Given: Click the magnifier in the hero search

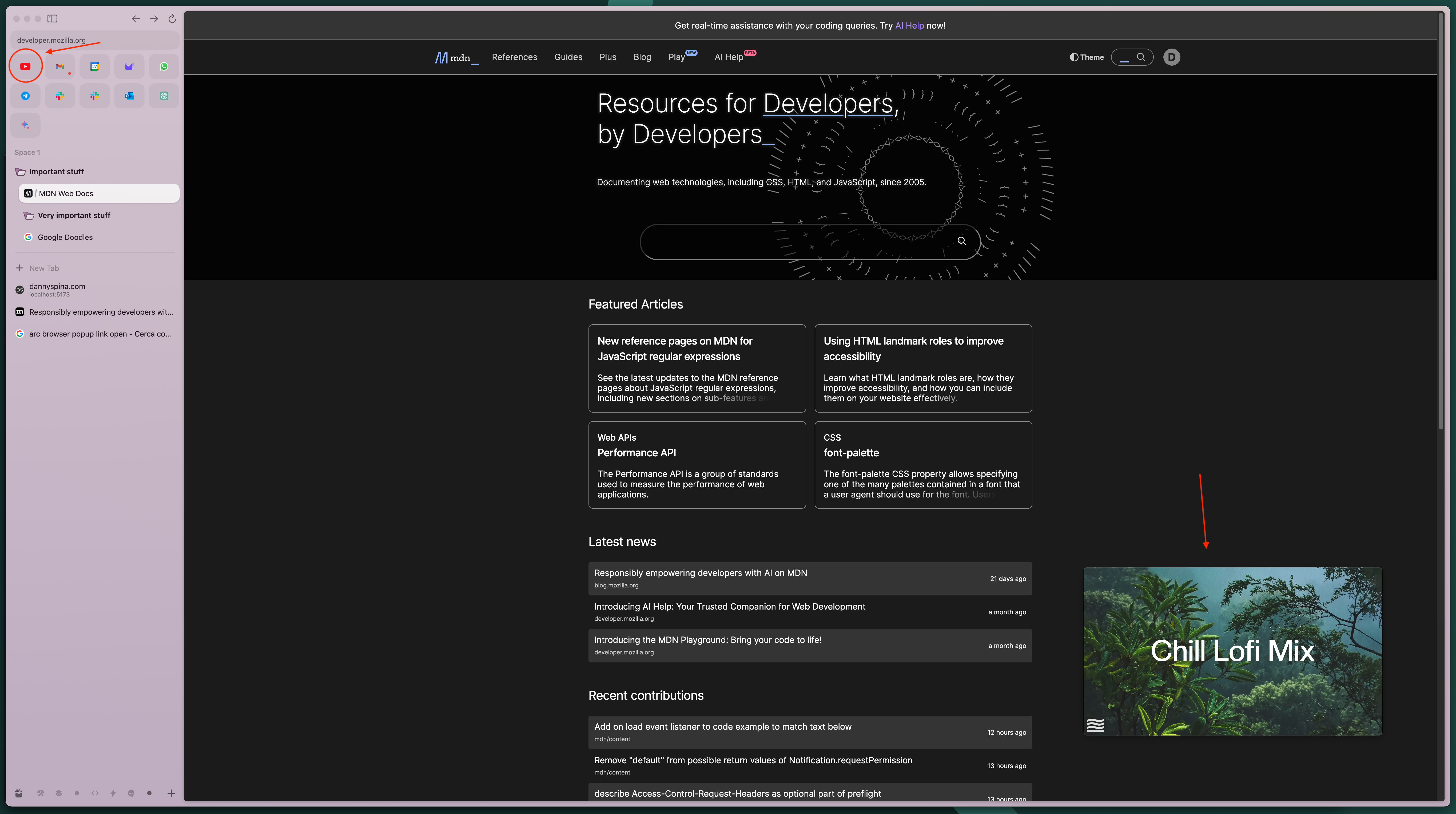Looking at the screenshot, I should pos(961,241).
